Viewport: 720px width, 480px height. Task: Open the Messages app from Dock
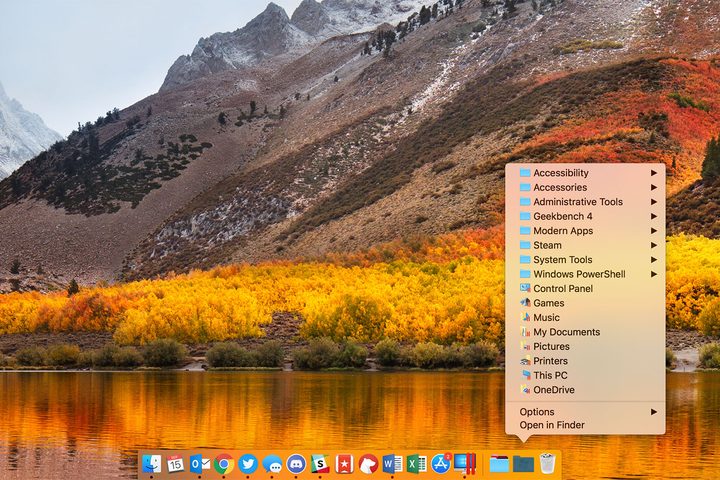pos(272,464)
